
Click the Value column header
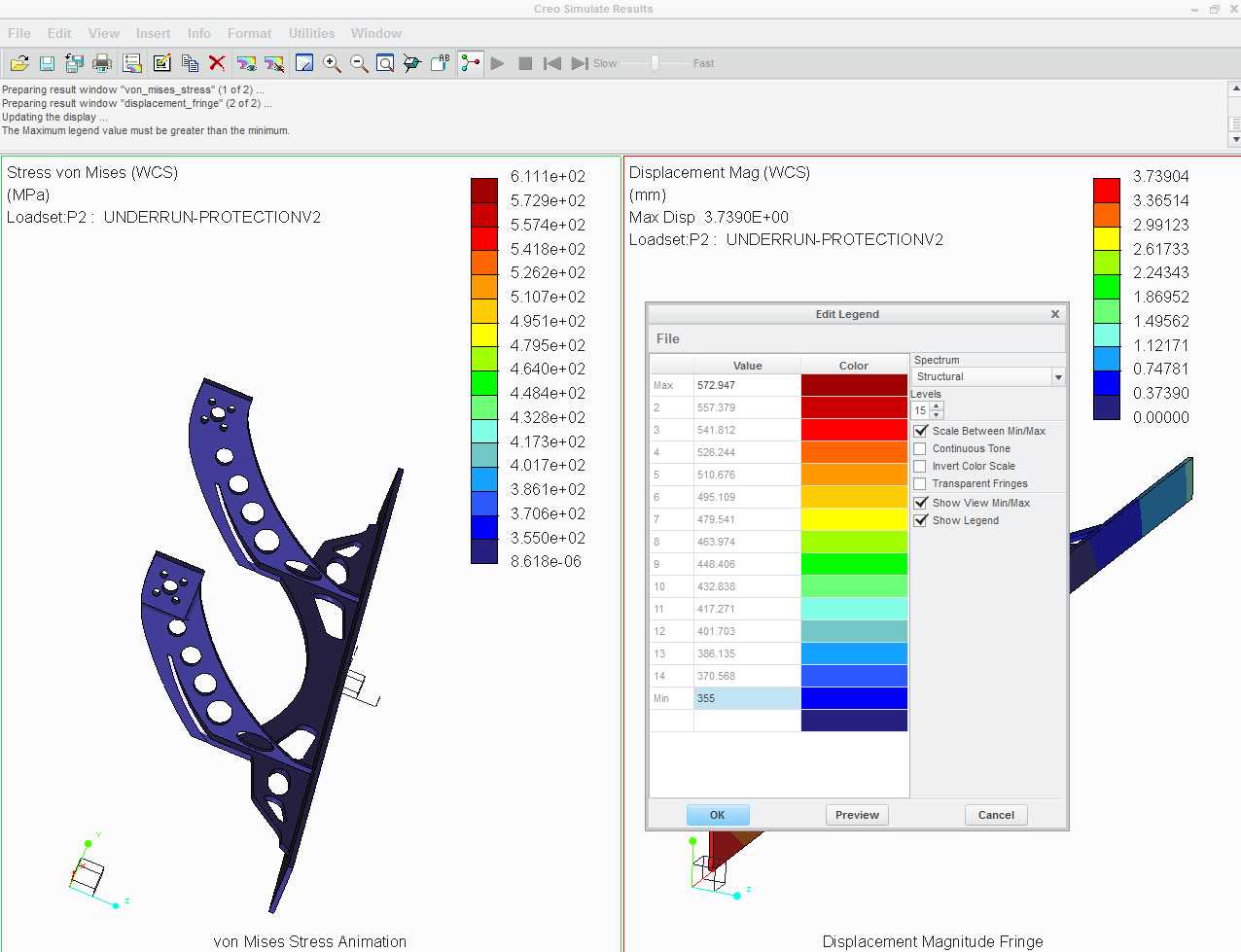pyautogui.click(x=747, y=366)
